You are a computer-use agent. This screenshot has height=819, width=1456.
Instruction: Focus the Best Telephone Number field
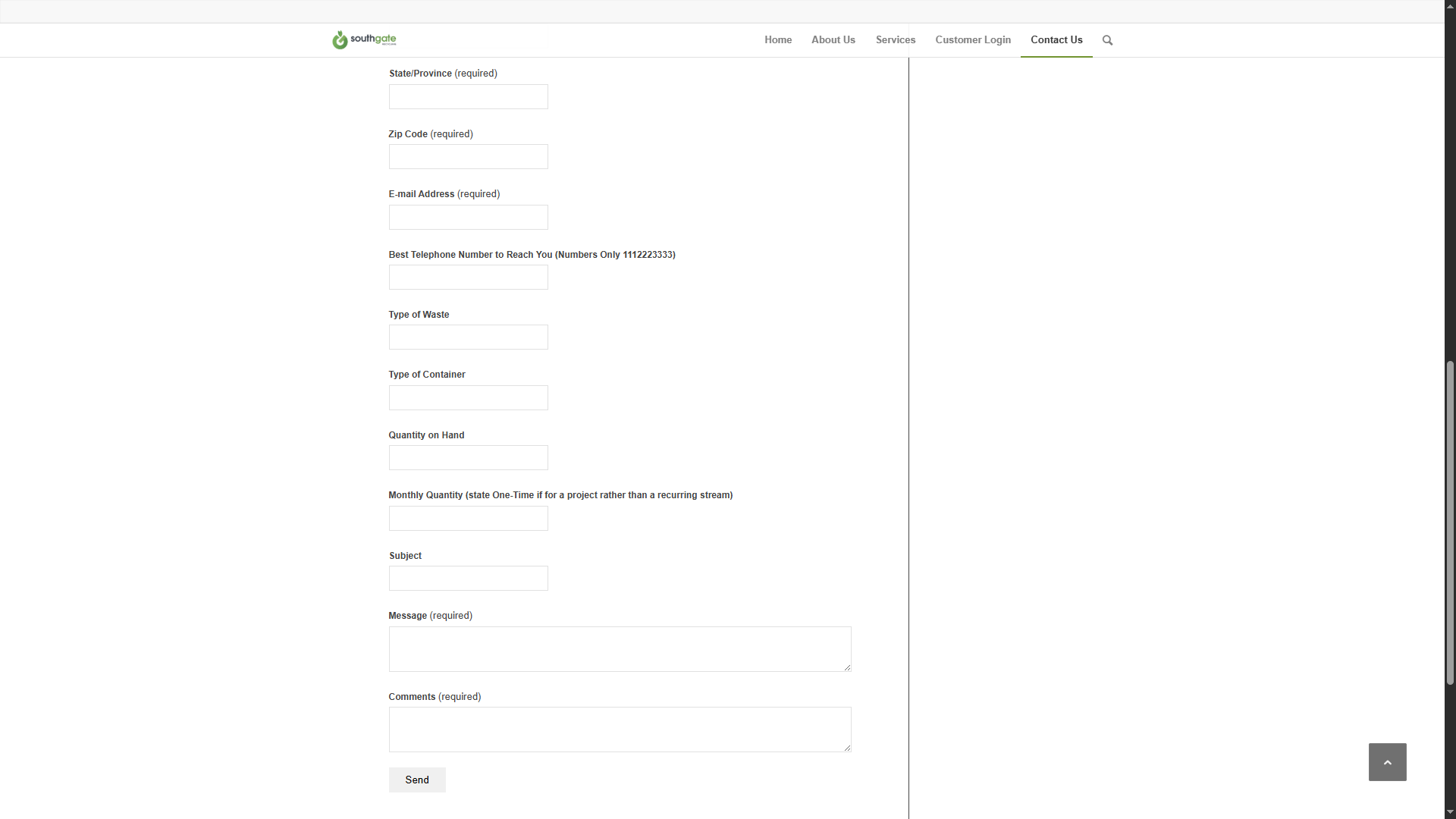[x=468, y=278]
